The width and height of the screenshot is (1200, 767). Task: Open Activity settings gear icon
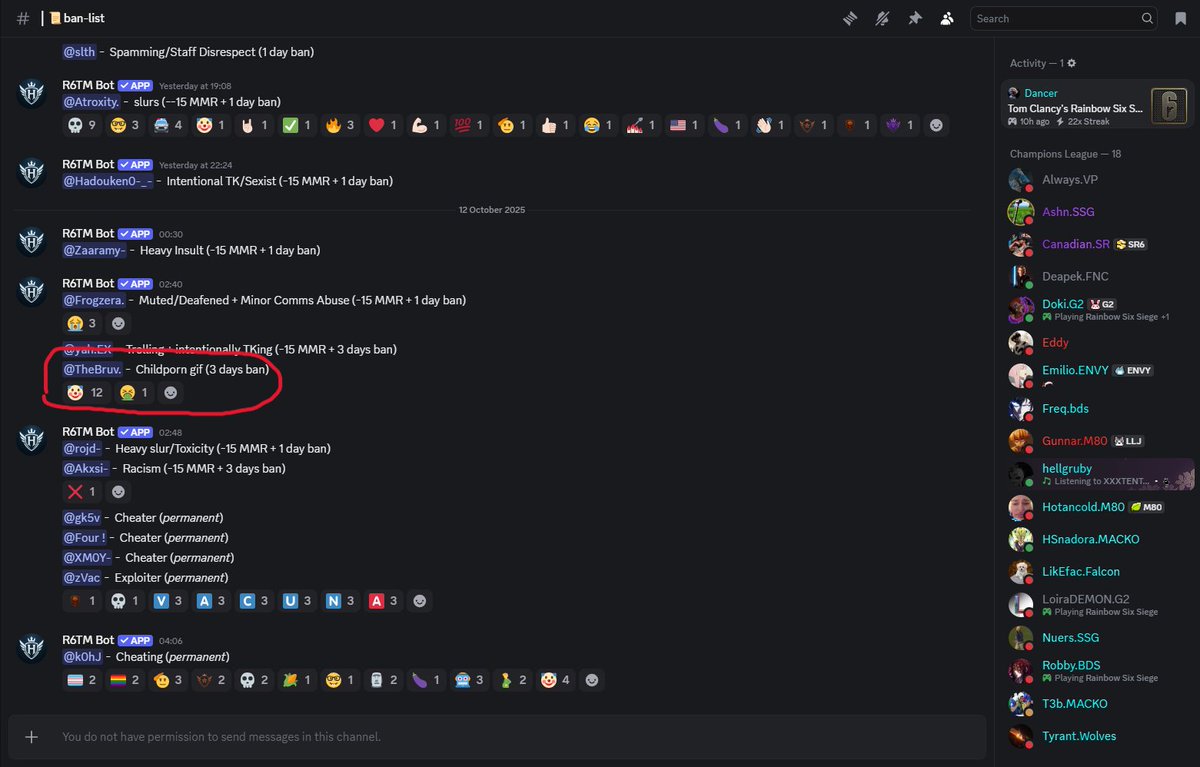pos(1072,63)
